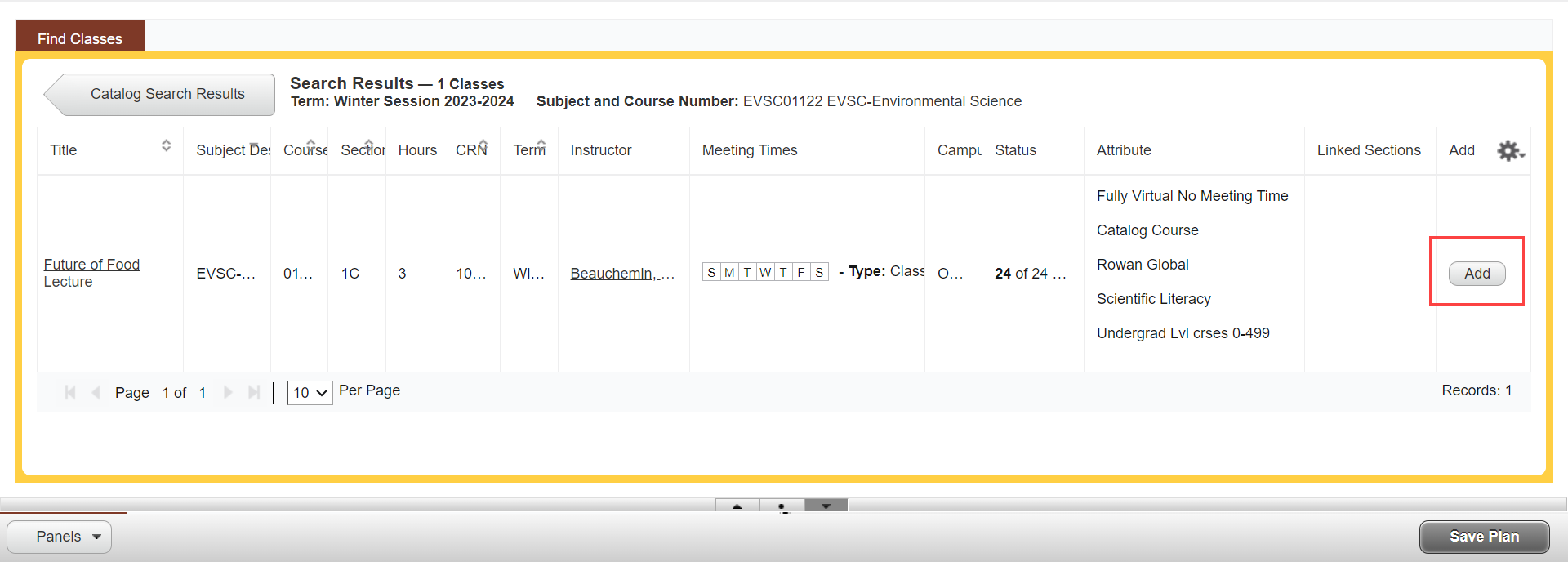Screen dimensions: 1568x562
Task: Sort by the Instructor column header
Action: coord(601,150)
